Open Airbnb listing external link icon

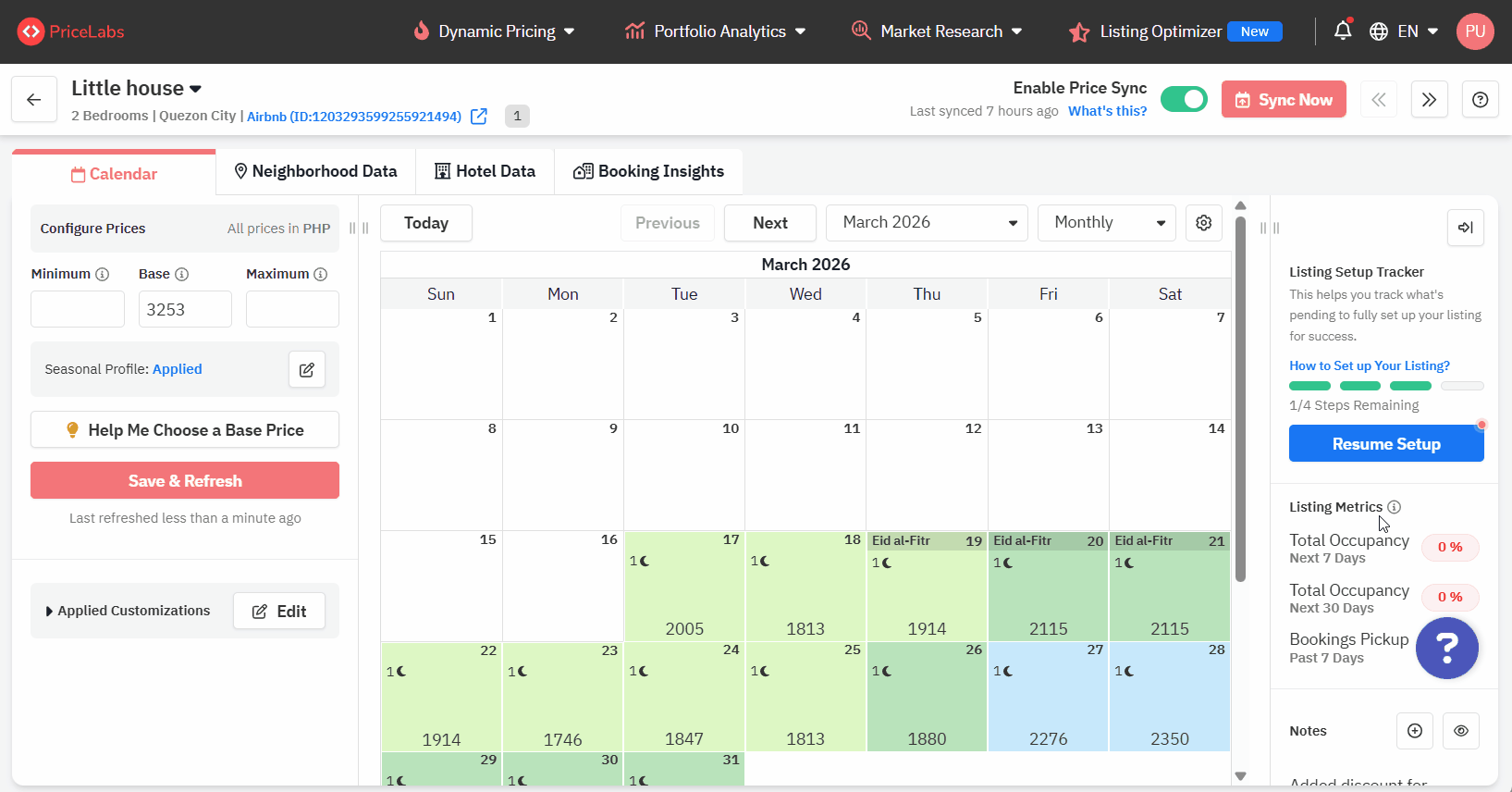pyautogui.click(x=479, y=117)
